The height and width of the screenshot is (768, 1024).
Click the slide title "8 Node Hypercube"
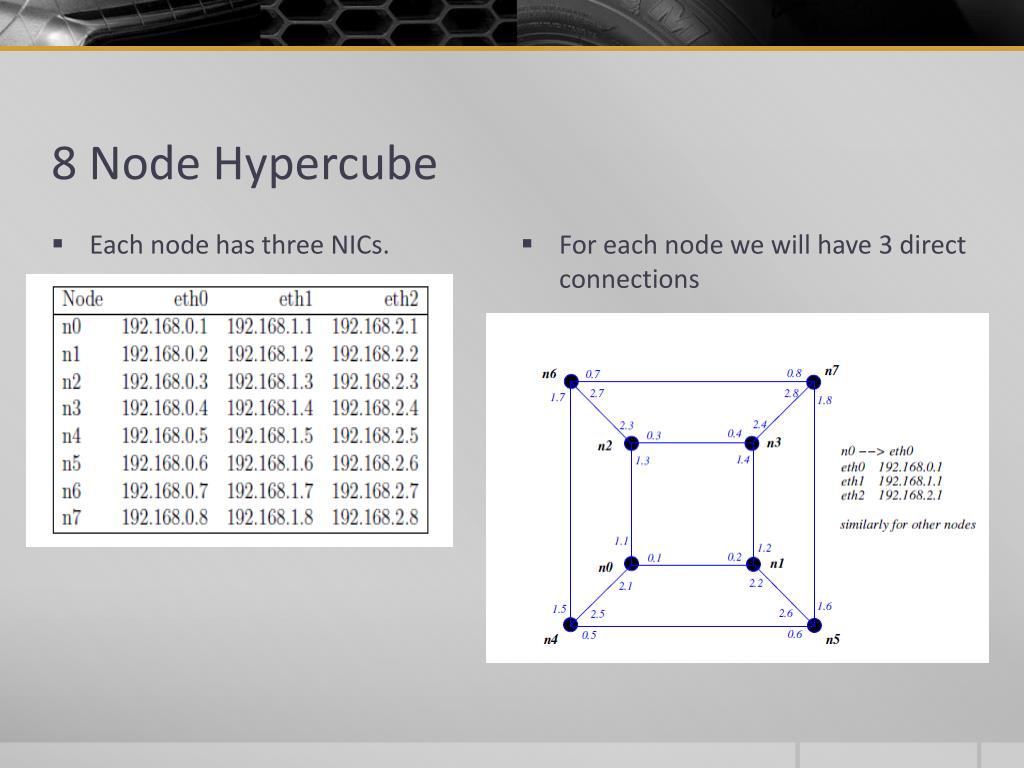[x=244, y=163]
